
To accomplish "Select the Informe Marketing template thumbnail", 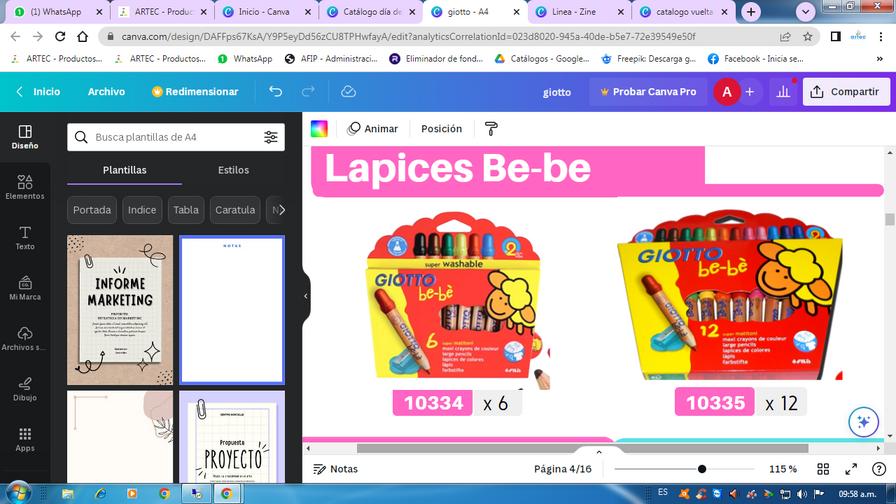I will (x=120, y=310).
